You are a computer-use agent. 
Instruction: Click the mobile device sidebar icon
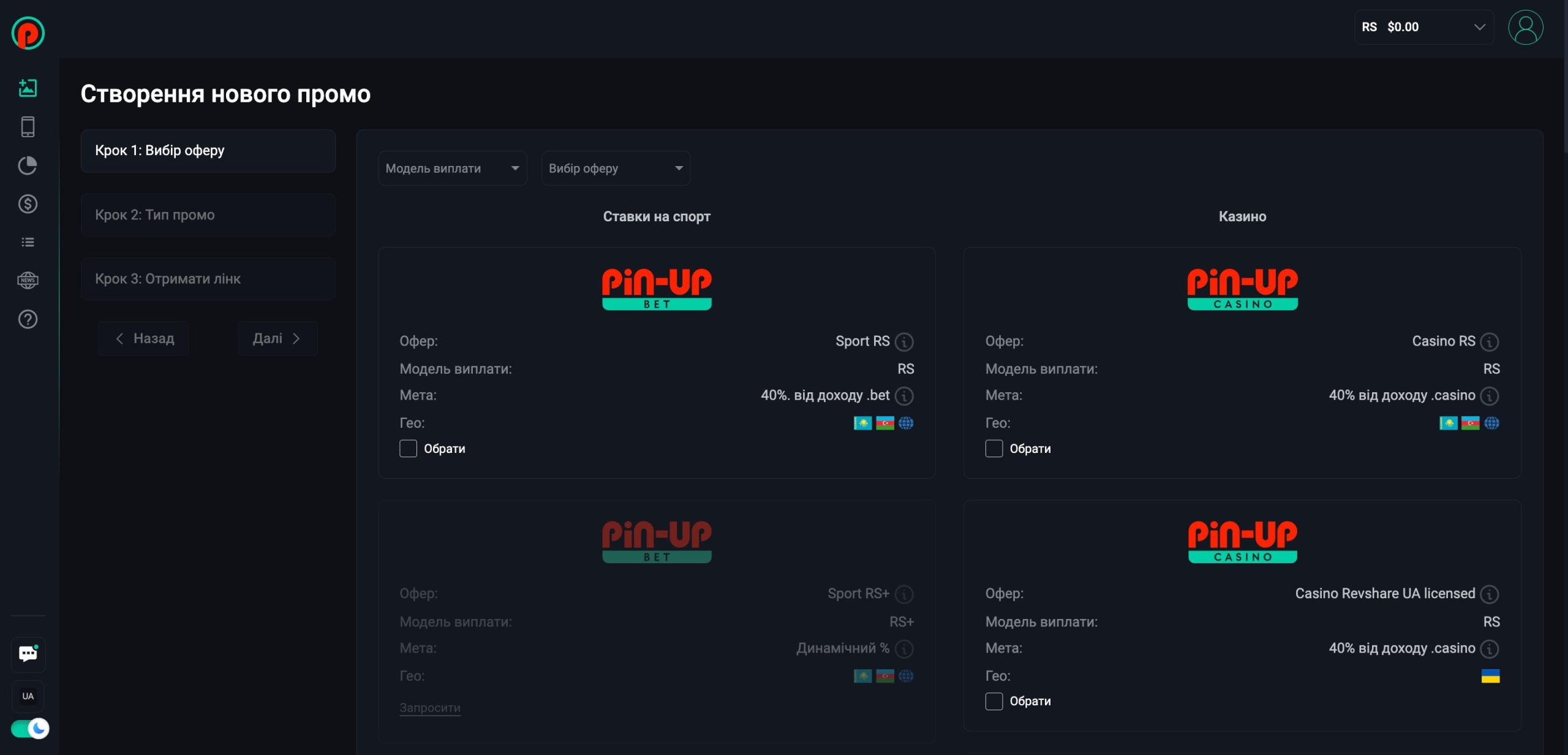[x=28, y=127]
